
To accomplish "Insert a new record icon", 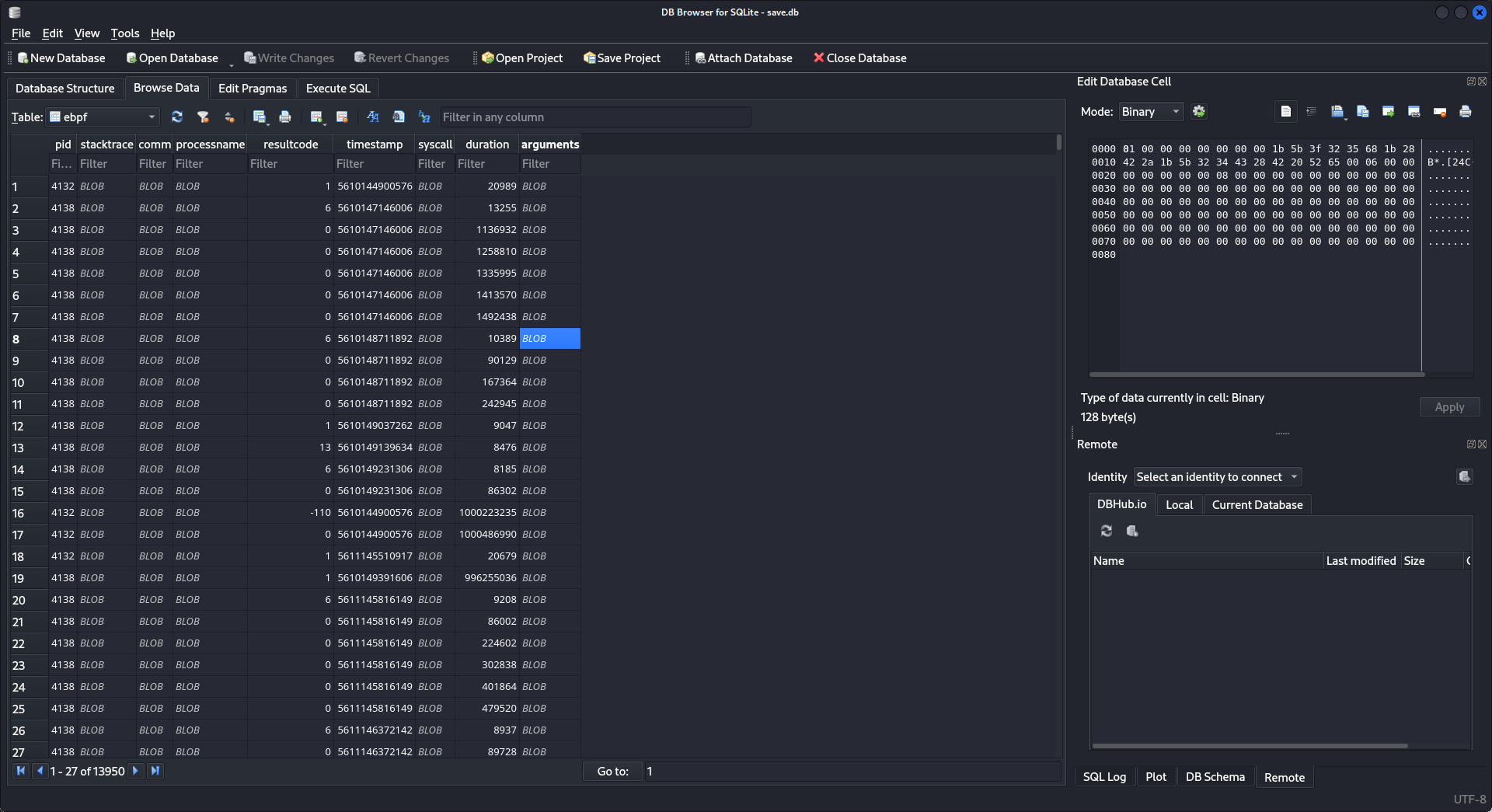I will 315,117.
